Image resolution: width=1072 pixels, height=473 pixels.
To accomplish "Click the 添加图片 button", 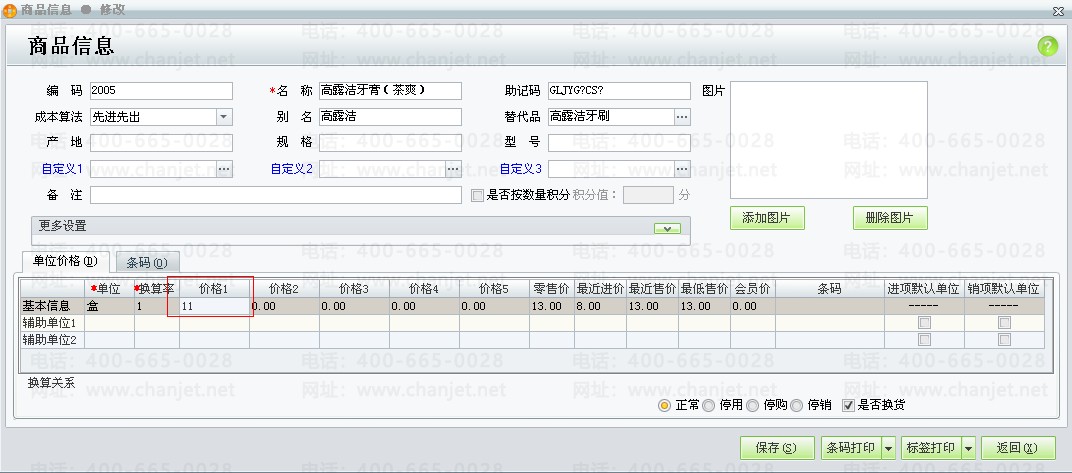I will [x=767, y=219].
